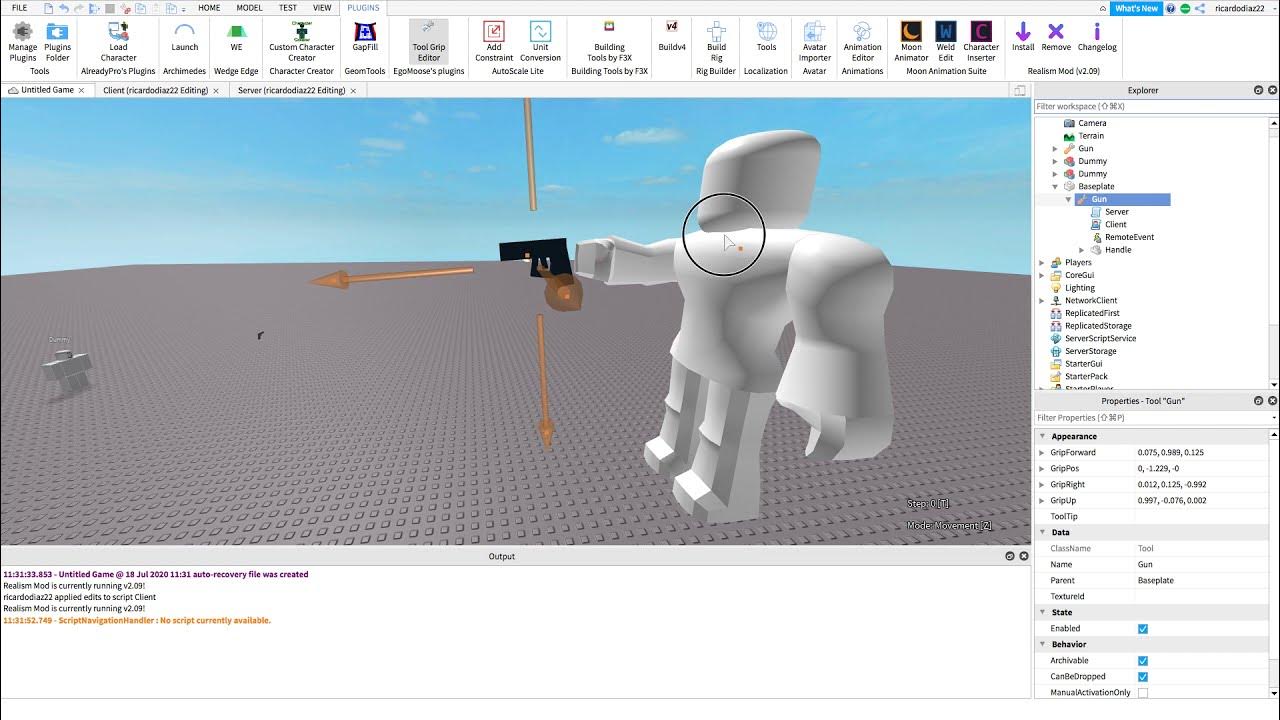This screenshot has height=720, width=1280.
Task: Open the Unit Conversion plugin
Action: pos(540,42)
